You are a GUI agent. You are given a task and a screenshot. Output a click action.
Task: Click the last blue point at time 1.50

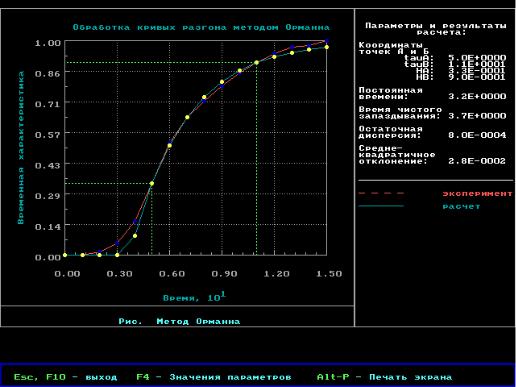[x=327, y=41]
